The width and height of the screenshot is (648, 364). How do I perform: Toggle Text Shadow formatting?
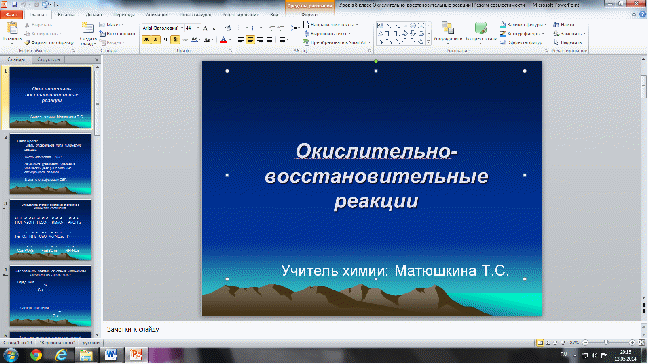coord(175,40)
